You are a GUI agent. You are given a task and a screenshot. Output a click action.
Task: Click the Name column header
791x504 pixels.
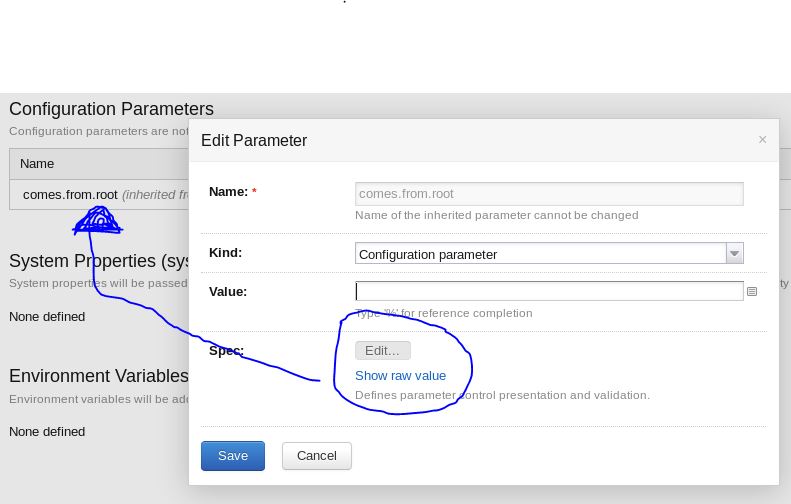point(37,164)
